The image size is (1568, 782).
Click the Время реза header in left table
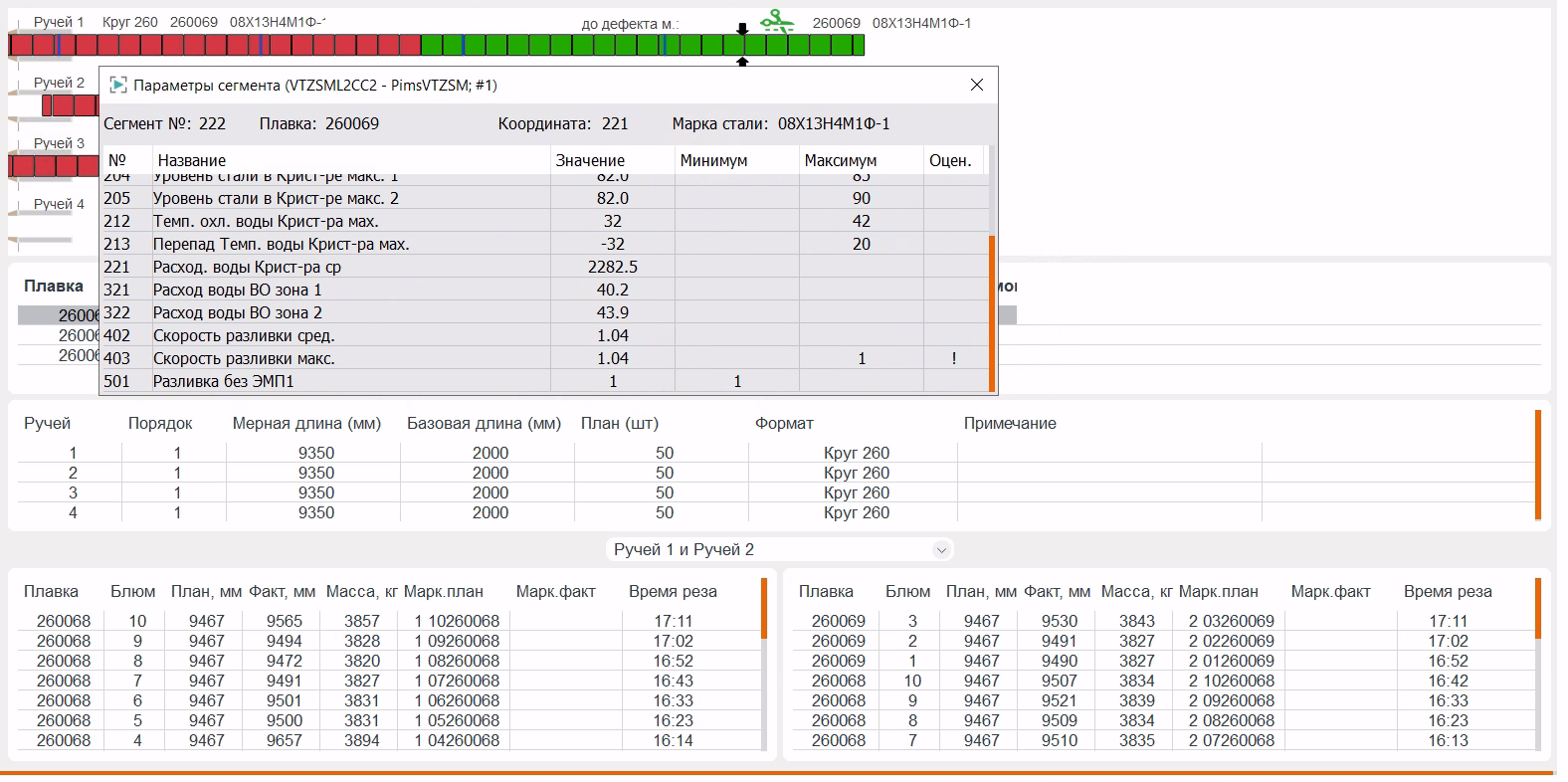pos(673,591)
